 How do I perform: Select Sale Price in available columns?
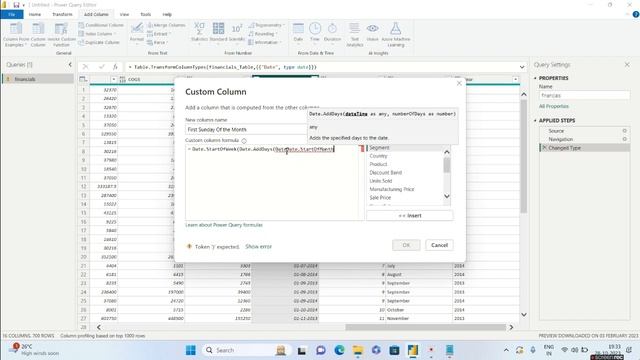point(380,198)
